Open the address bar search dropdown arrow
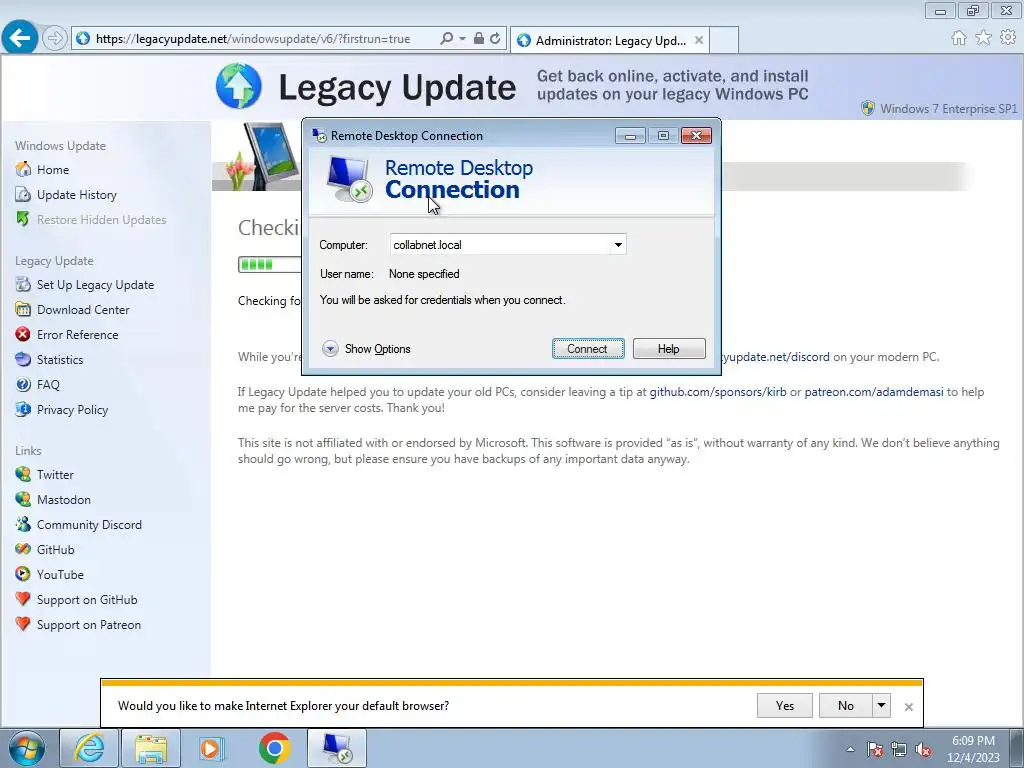 [462, 39]
